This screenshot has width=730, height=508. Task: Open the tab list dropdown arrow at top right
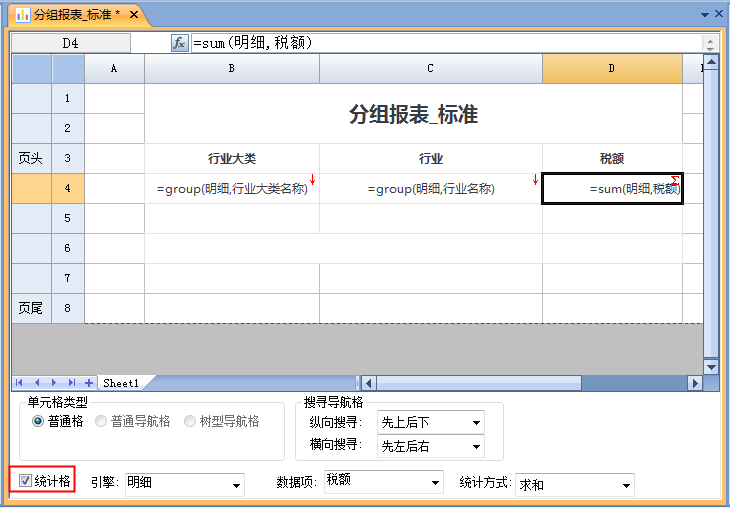pyautogui.click(x=705, y=15)
